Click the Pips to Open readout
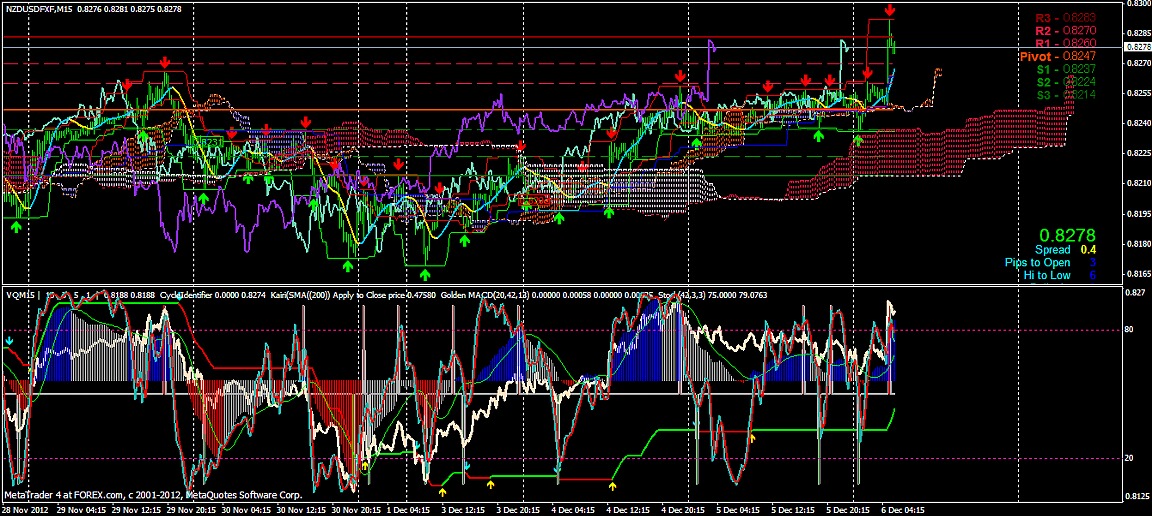 pyautogui.click(x=1051, y=262)
